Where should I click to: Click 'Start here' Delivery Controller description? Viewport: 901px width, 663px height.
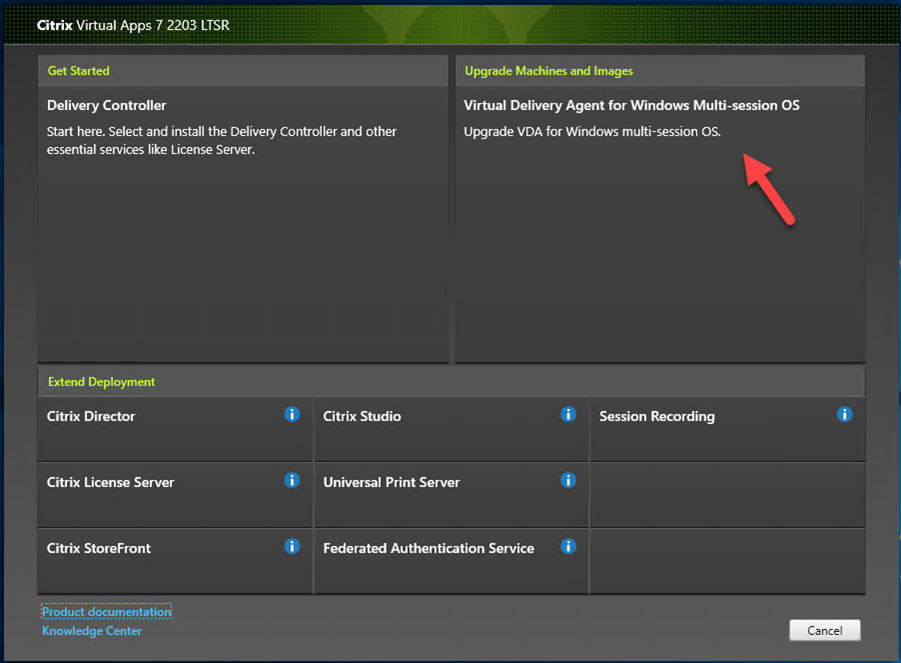pos(222,141)
